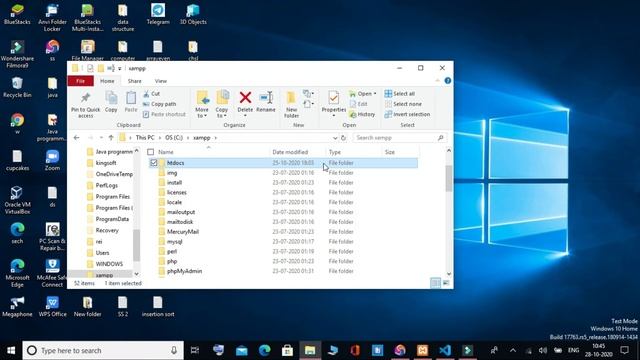Click History in Open group
This screenshot has width=640, height=360.
(x=362, y=114)
